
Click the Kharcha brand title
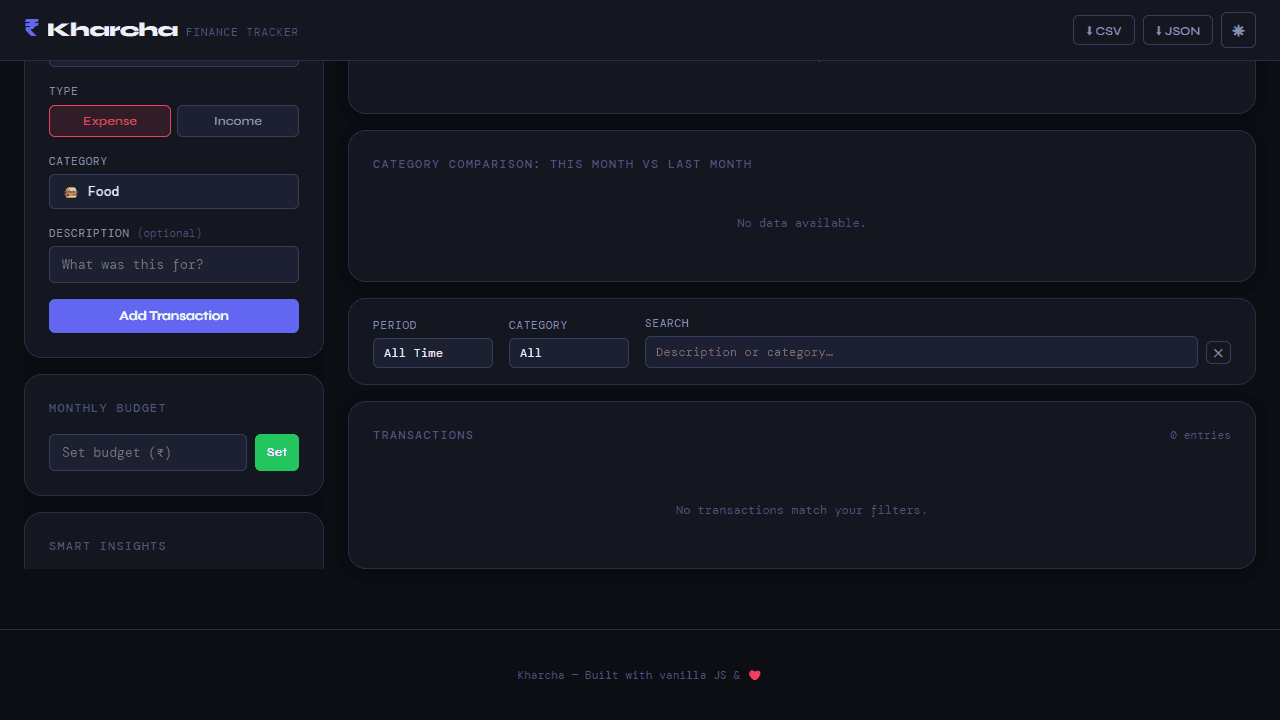coord(112,30)
